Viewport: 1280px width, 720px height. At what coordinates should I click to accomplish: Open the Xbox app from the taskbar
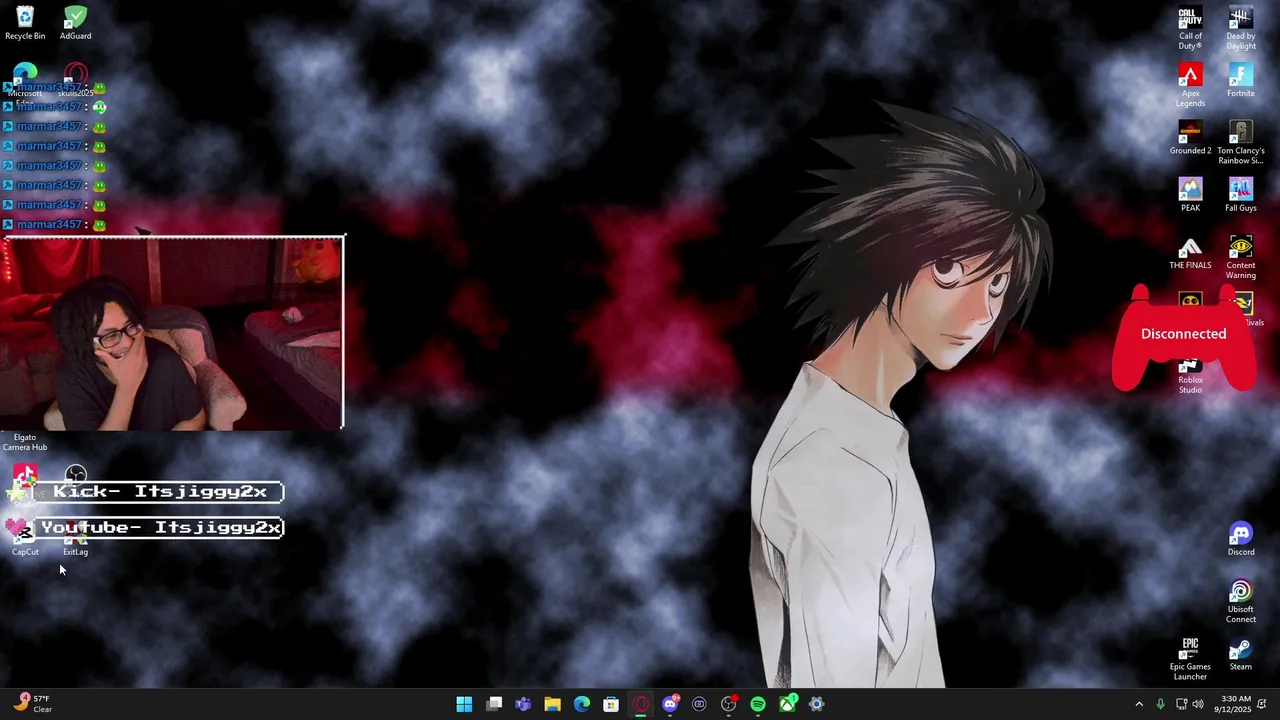[787, 704]
